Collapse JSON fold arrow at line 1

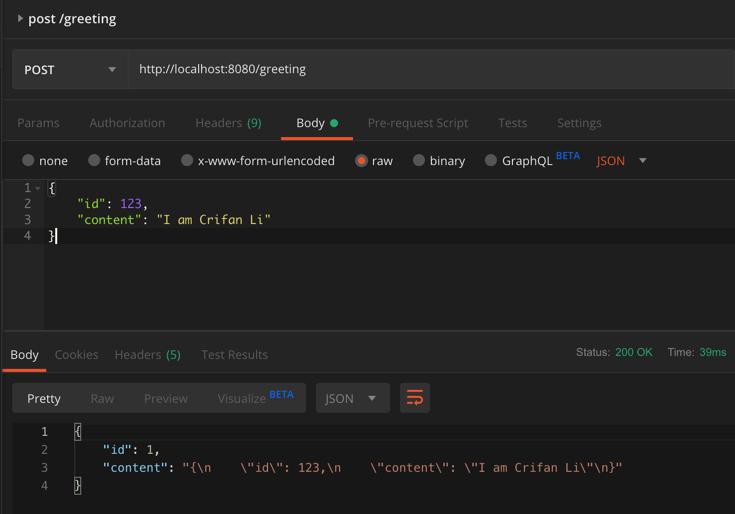point(38,188)
